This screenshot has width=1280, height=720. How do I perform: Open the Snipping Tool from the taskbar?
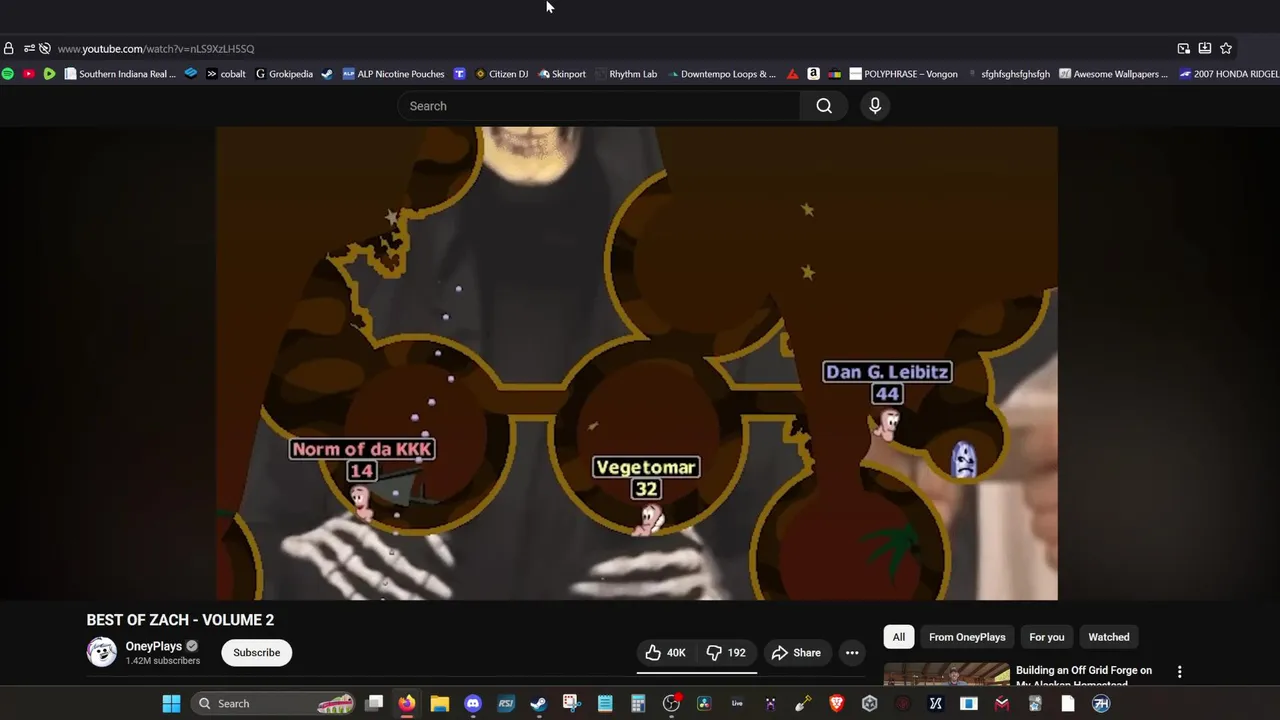[571, 704]
